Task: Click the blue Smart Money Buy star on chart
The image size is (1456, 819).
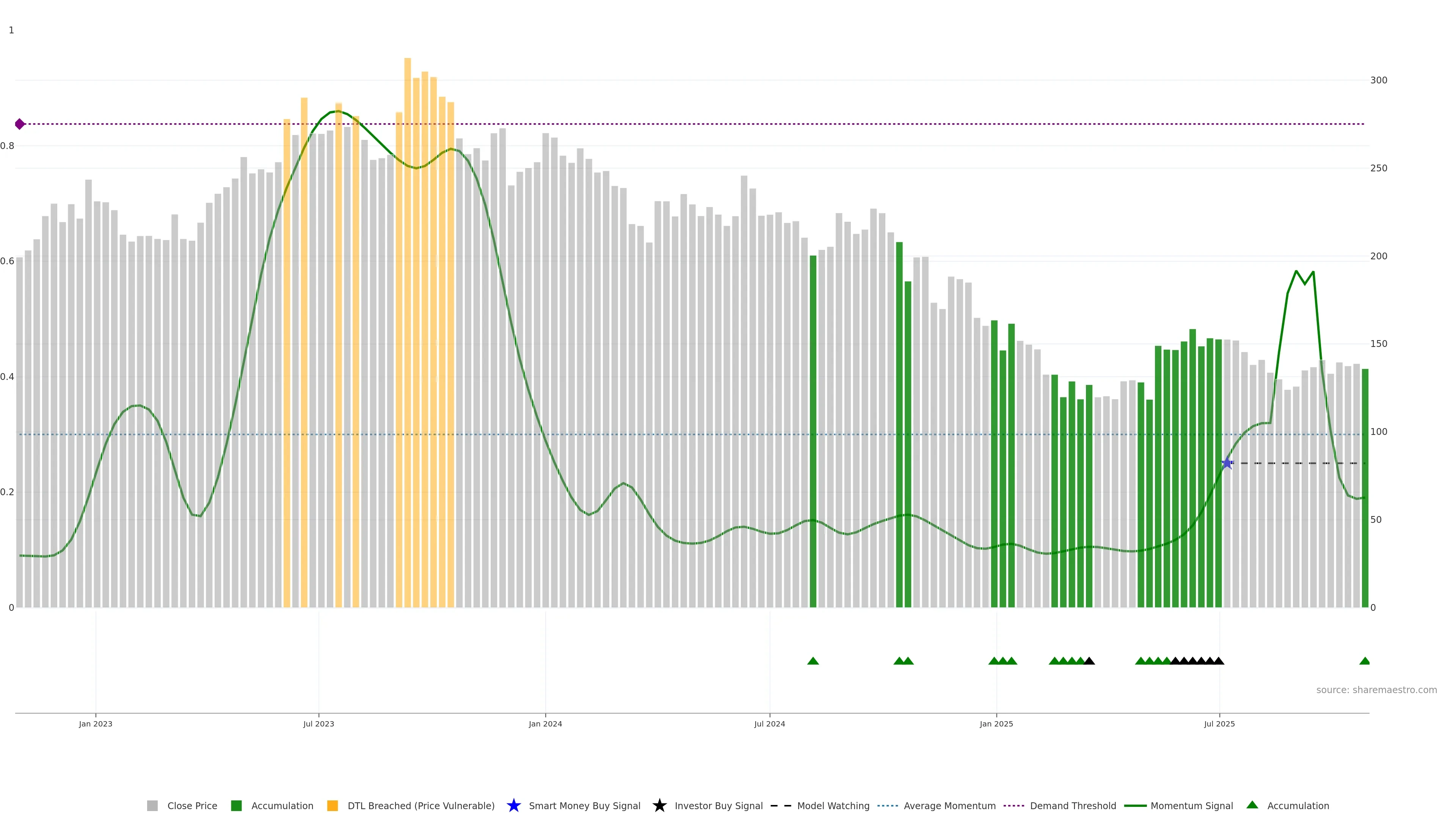Action: pyautogui.click(x=1227, y=463)
